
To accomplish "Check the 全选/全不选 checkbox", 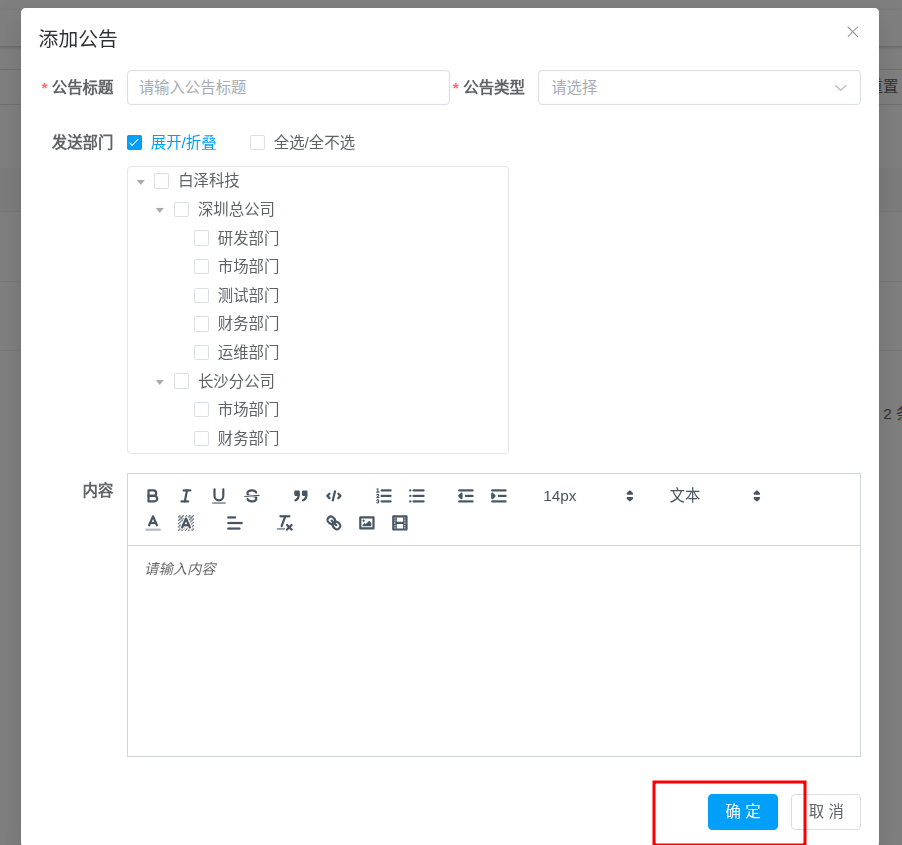I will [x=257, y=143].
